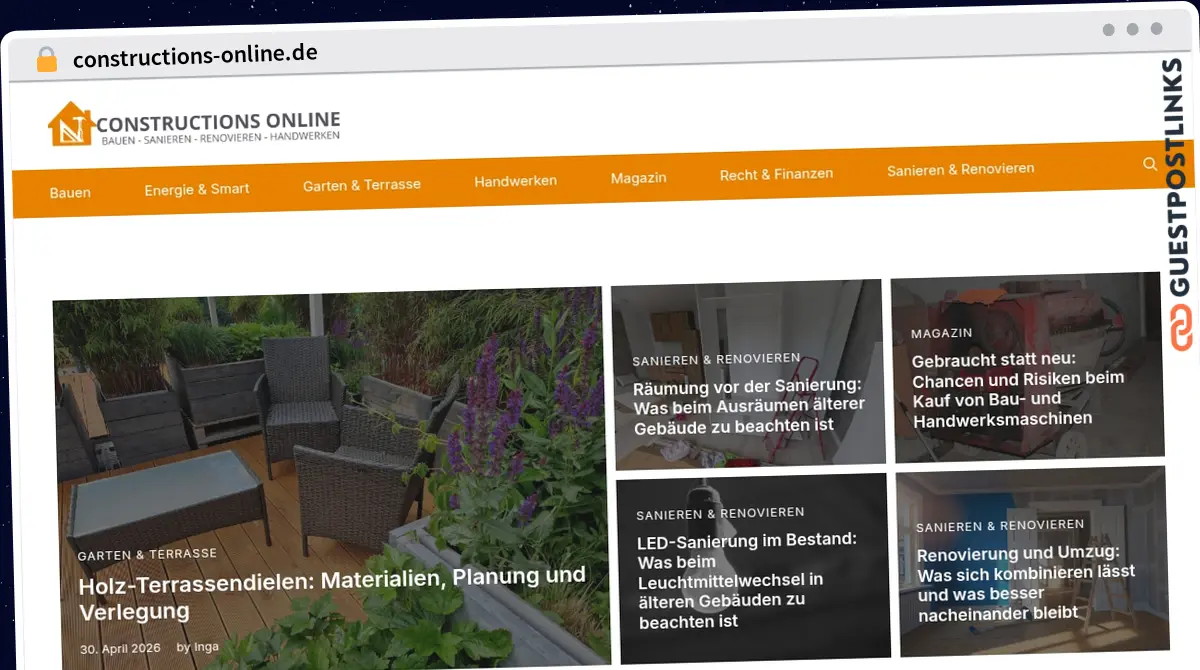Viewport: 1200px width, 670px height.
Task: Open LED-Sanierung im Bestand article
Action: [747, 580]
